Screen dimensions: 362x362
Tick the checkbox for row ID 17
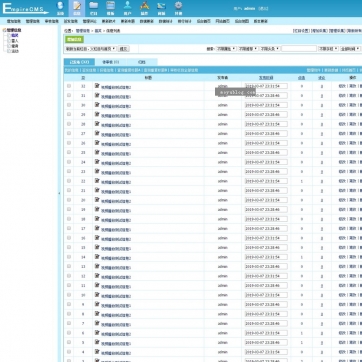tap(69, 228)
